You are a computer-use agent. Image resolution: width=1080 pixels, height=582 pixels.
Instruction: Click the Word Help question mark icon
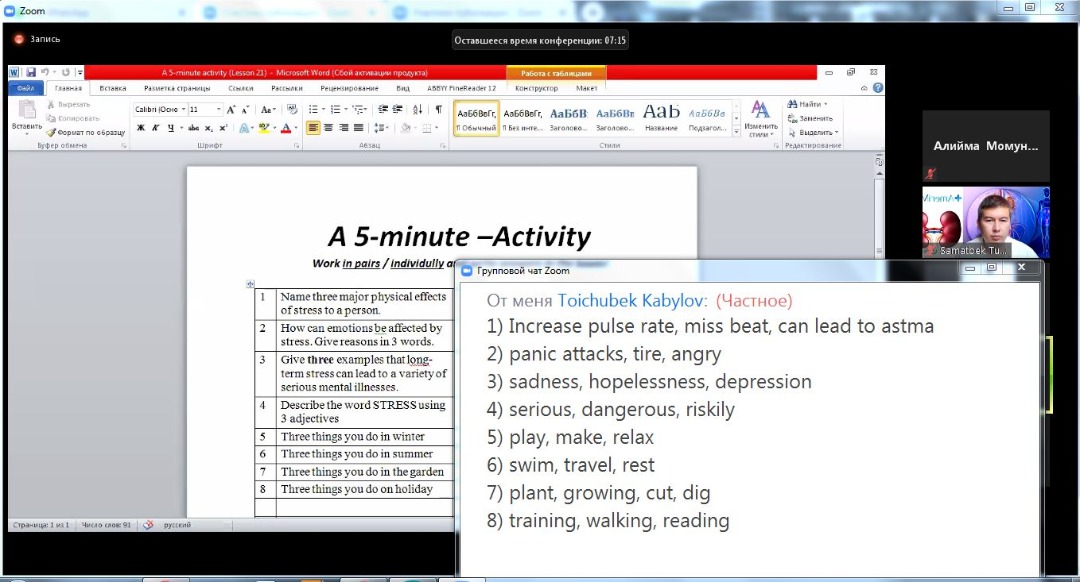(x=877, y=88)
